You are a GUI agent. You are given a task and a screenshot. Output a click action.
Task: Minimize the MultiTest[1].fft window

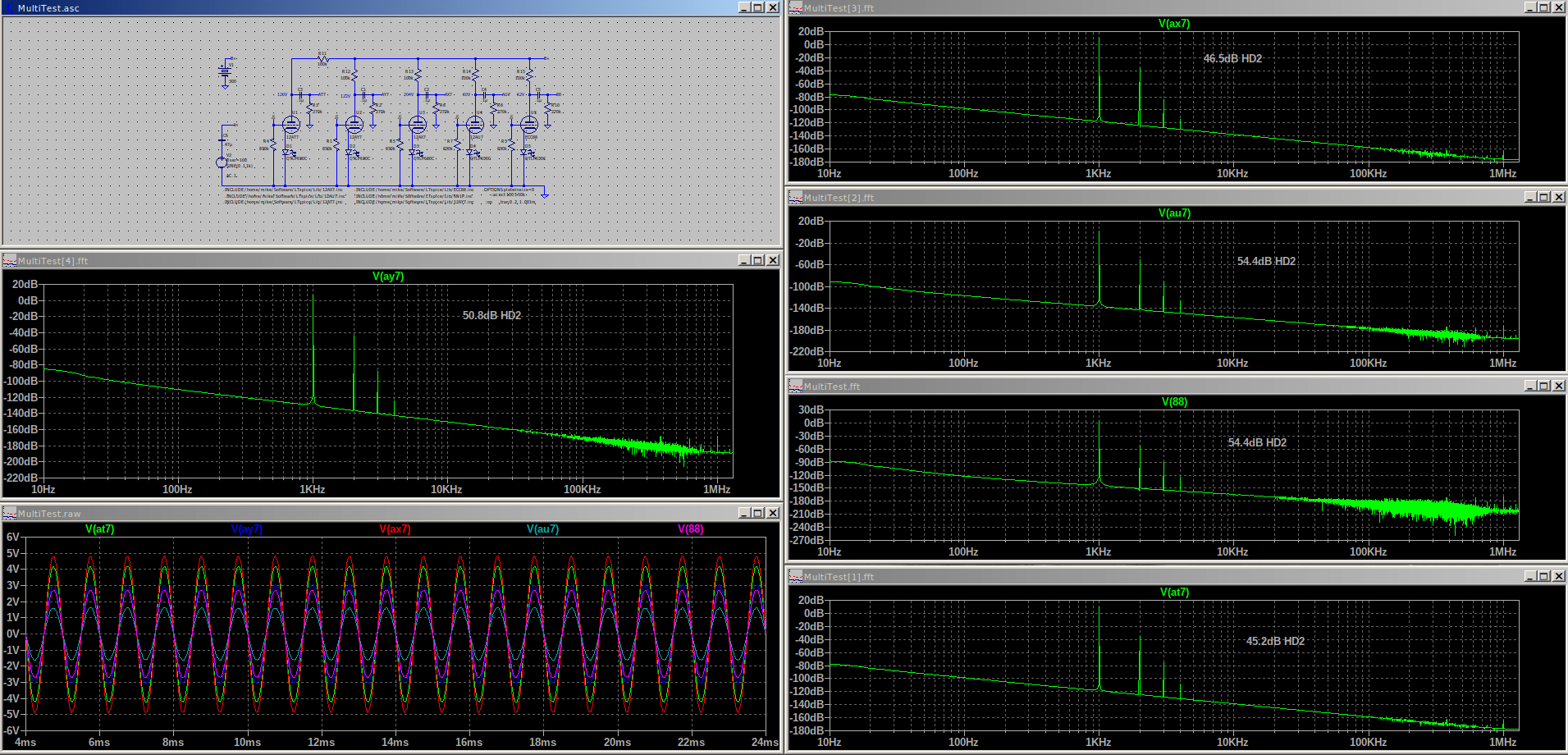1530,576
